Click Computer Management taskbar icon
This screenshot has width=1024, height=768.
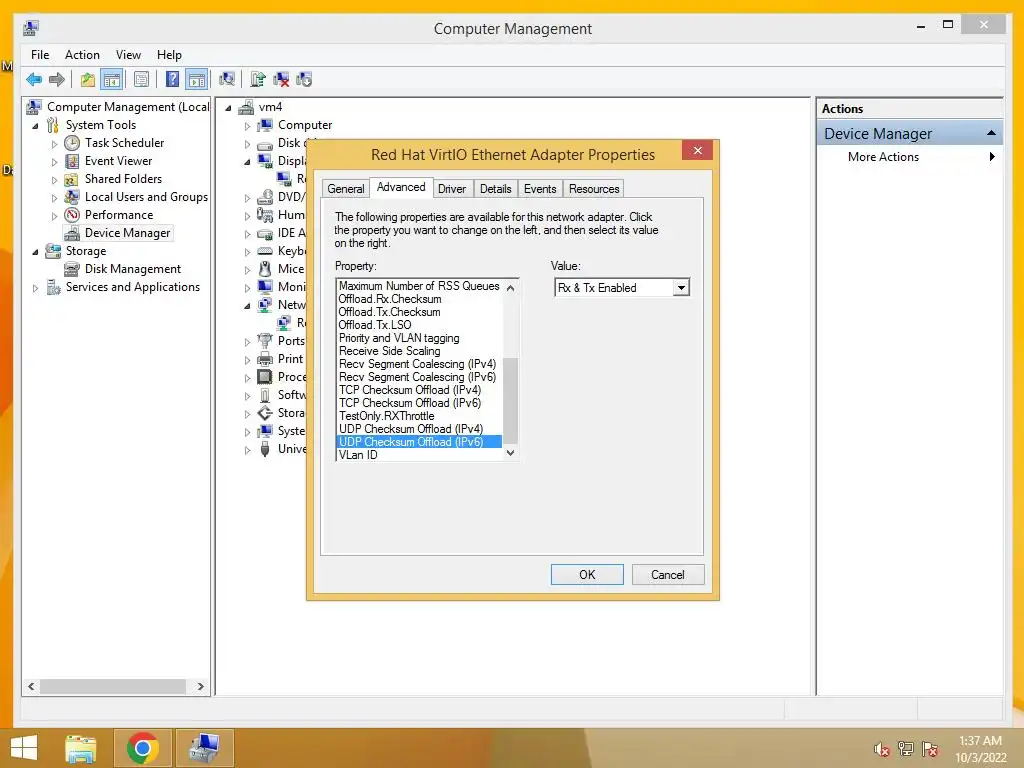[204, 748]
